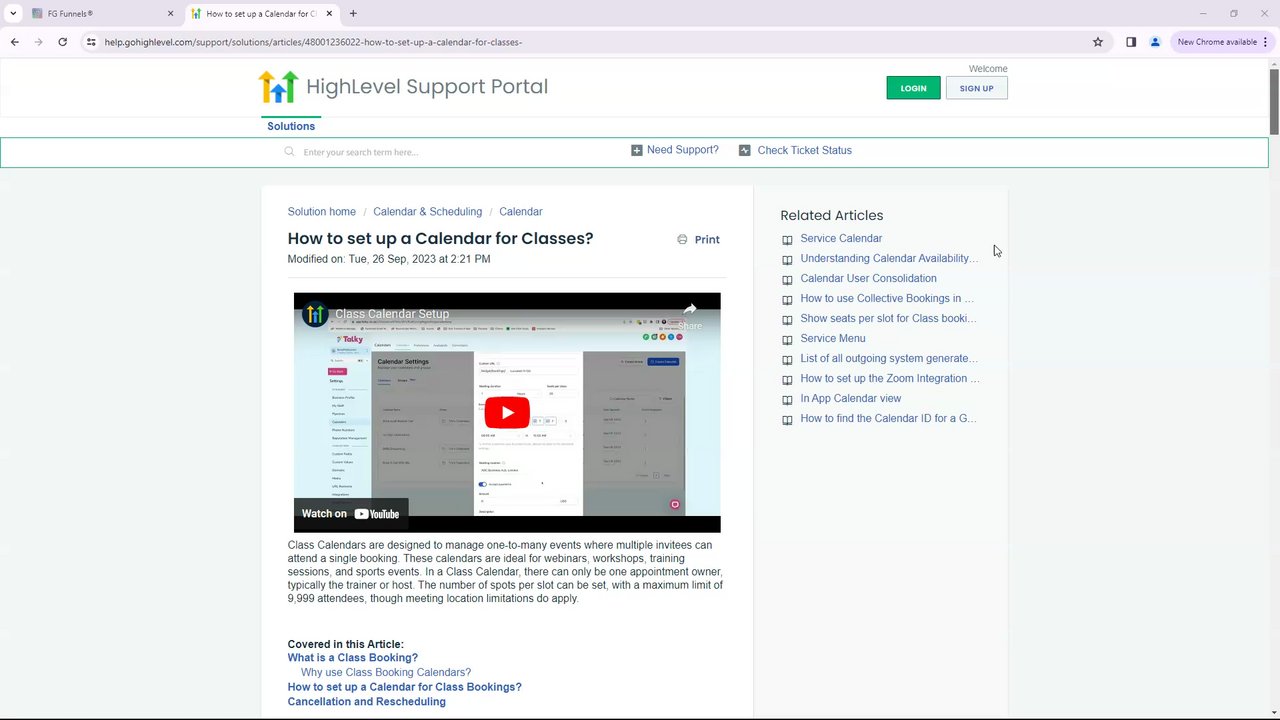Open In App Calendar view article

click(x=850, y=399)
